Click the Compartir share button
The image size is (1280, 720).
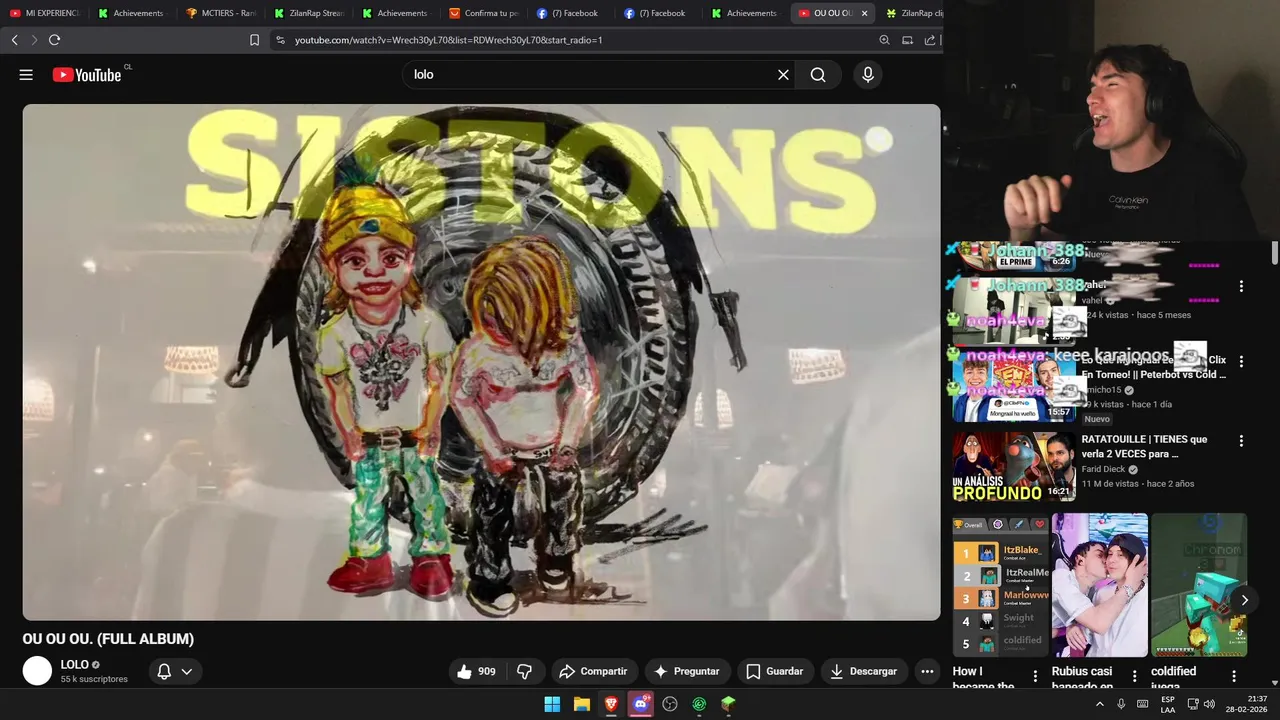click(593, 671)
